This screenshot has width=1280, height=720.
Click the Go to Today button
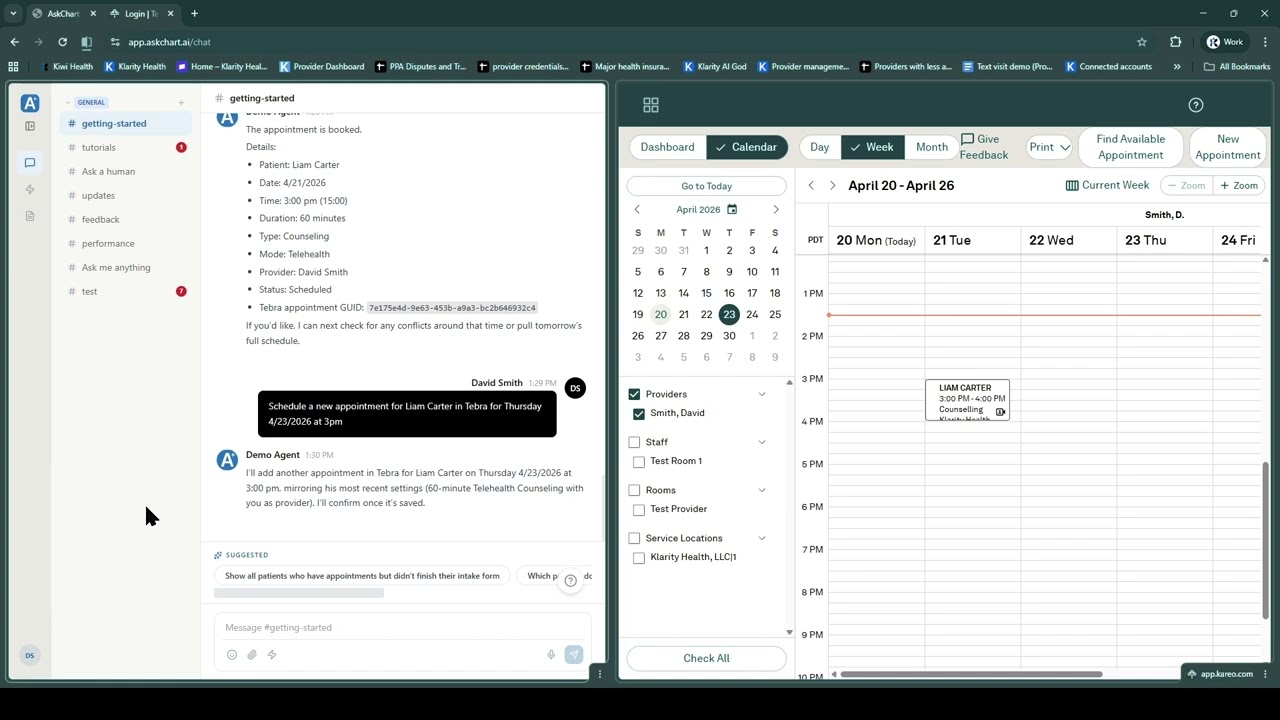point(706,186)
